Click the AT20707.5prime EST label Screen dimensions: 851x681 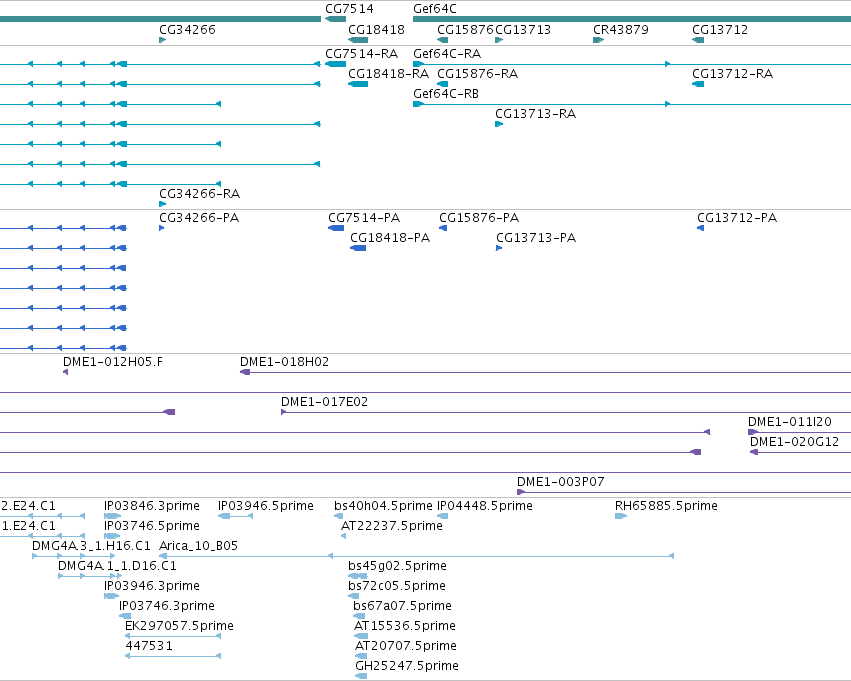(406, 646)
